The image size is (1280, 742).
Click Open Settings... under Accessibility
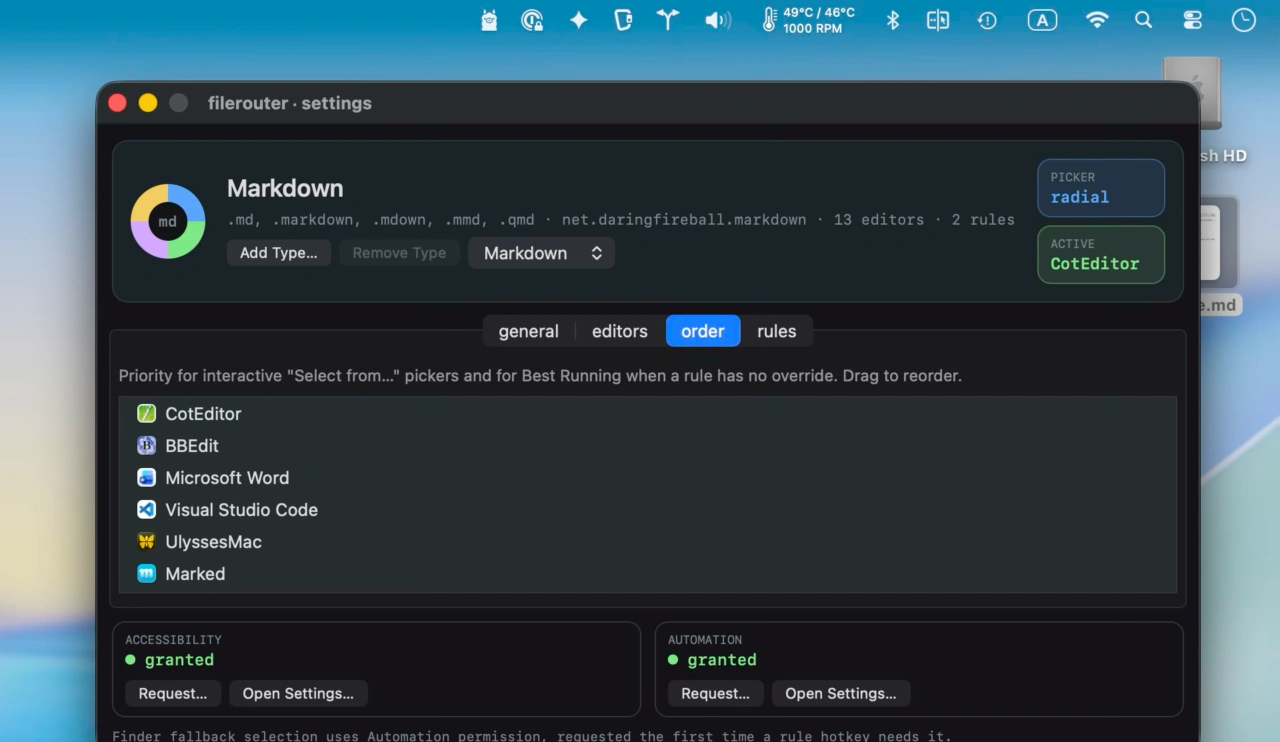[x=298, y=694]
